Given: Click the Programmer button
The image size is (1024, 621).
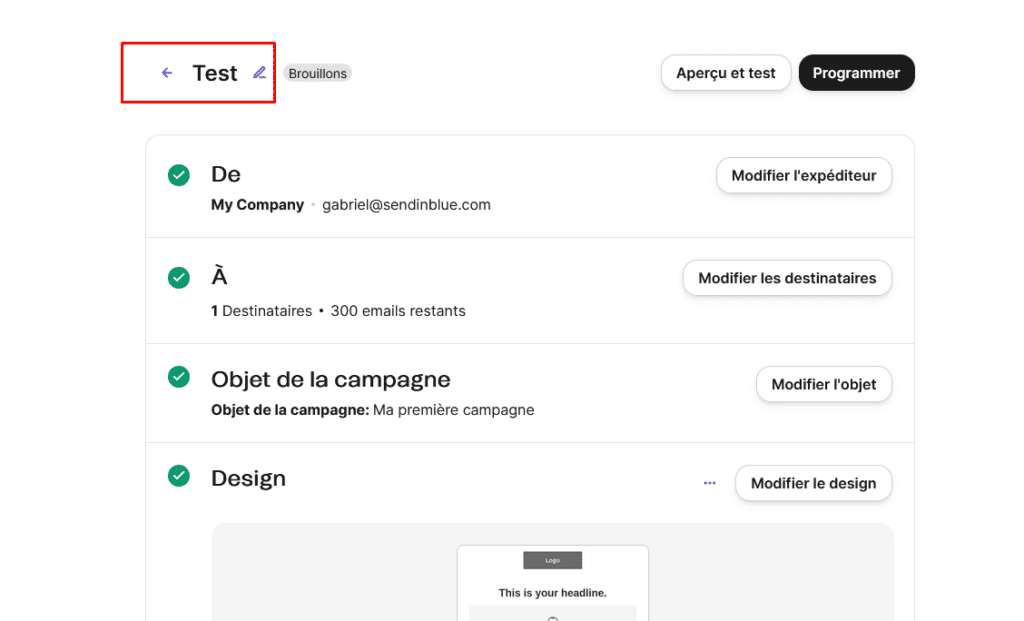Looking at the screenshot, I should pyautogui.click(x=856, y=72).
